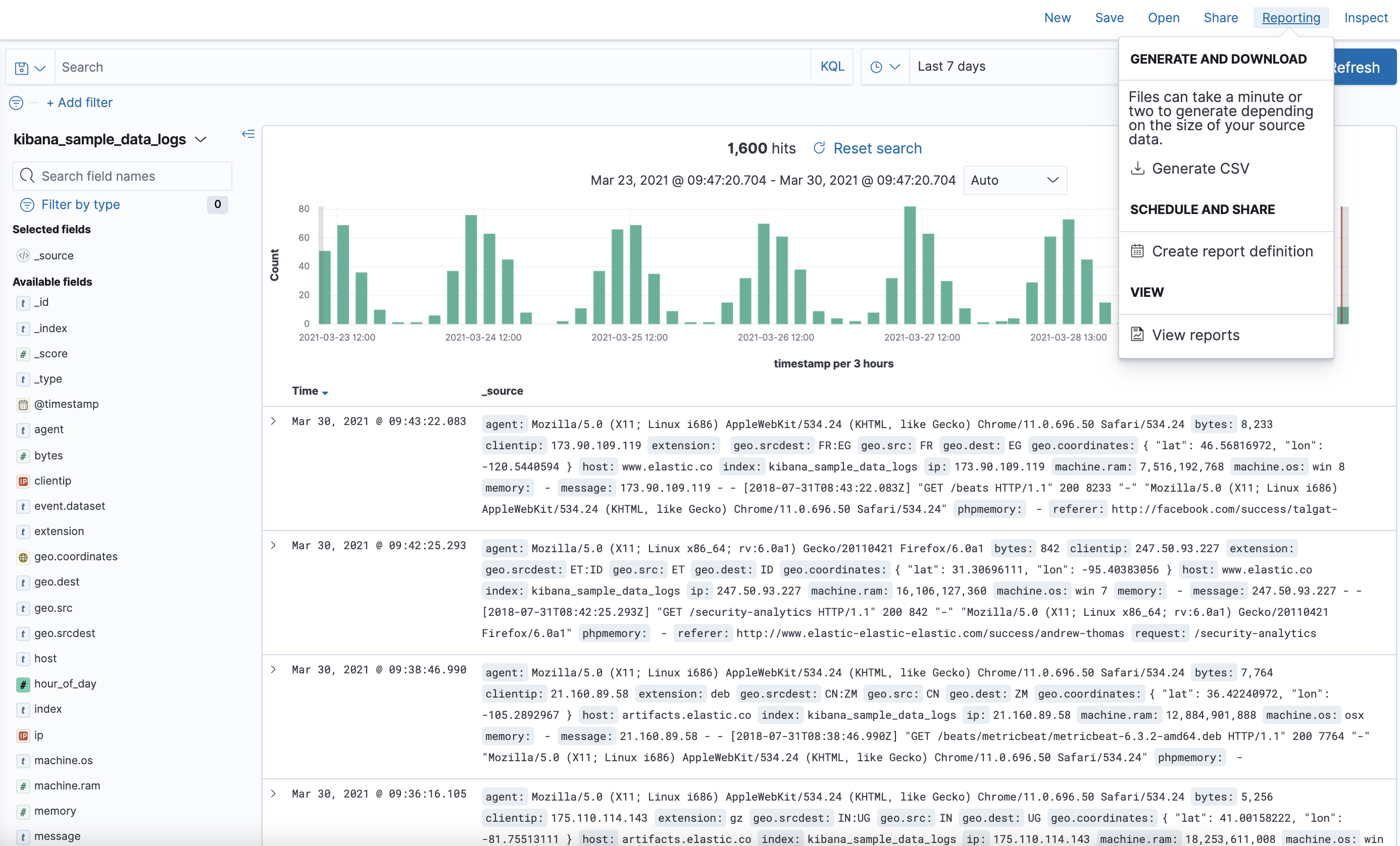Expand the second log entry row
This screenshot has height=846, width=1400.
[274, 545]
